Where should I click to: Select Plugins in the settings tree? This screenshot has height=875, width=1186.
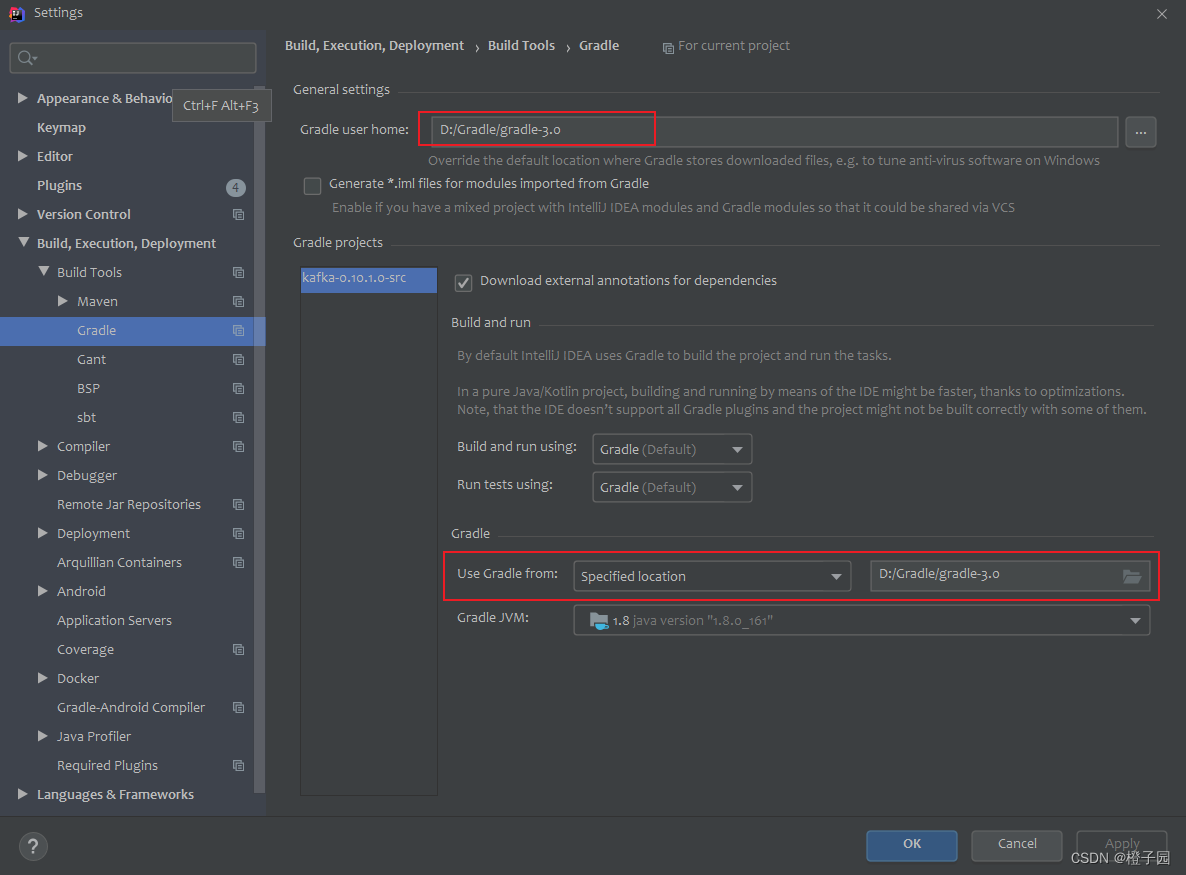coord(59,186)
